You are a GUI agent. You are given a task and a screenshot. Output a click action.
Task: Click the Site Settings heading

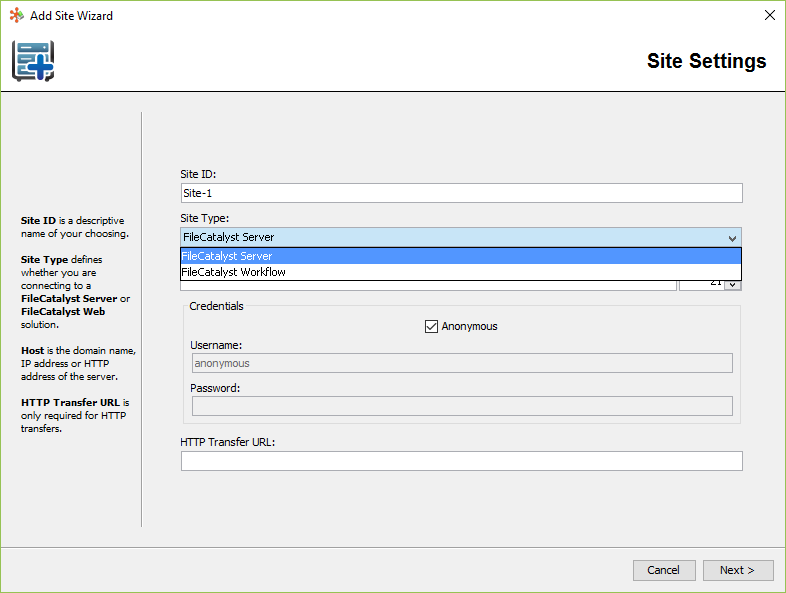point(706,61)
